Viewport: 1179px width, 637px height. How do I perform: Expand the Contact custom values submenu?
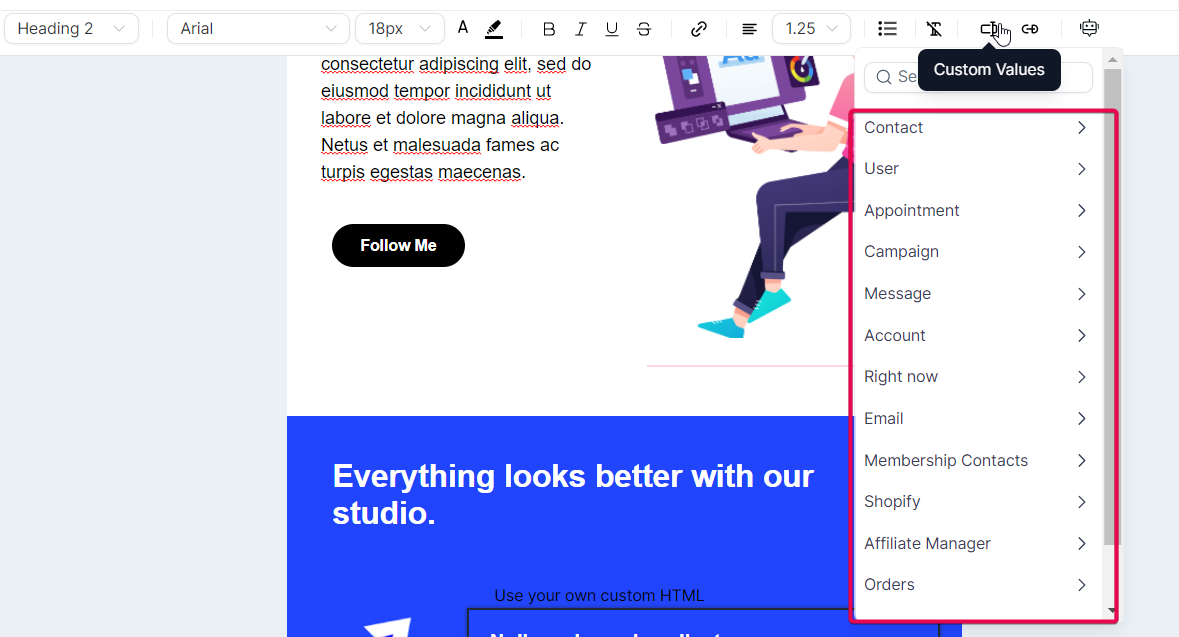(975, 128)
